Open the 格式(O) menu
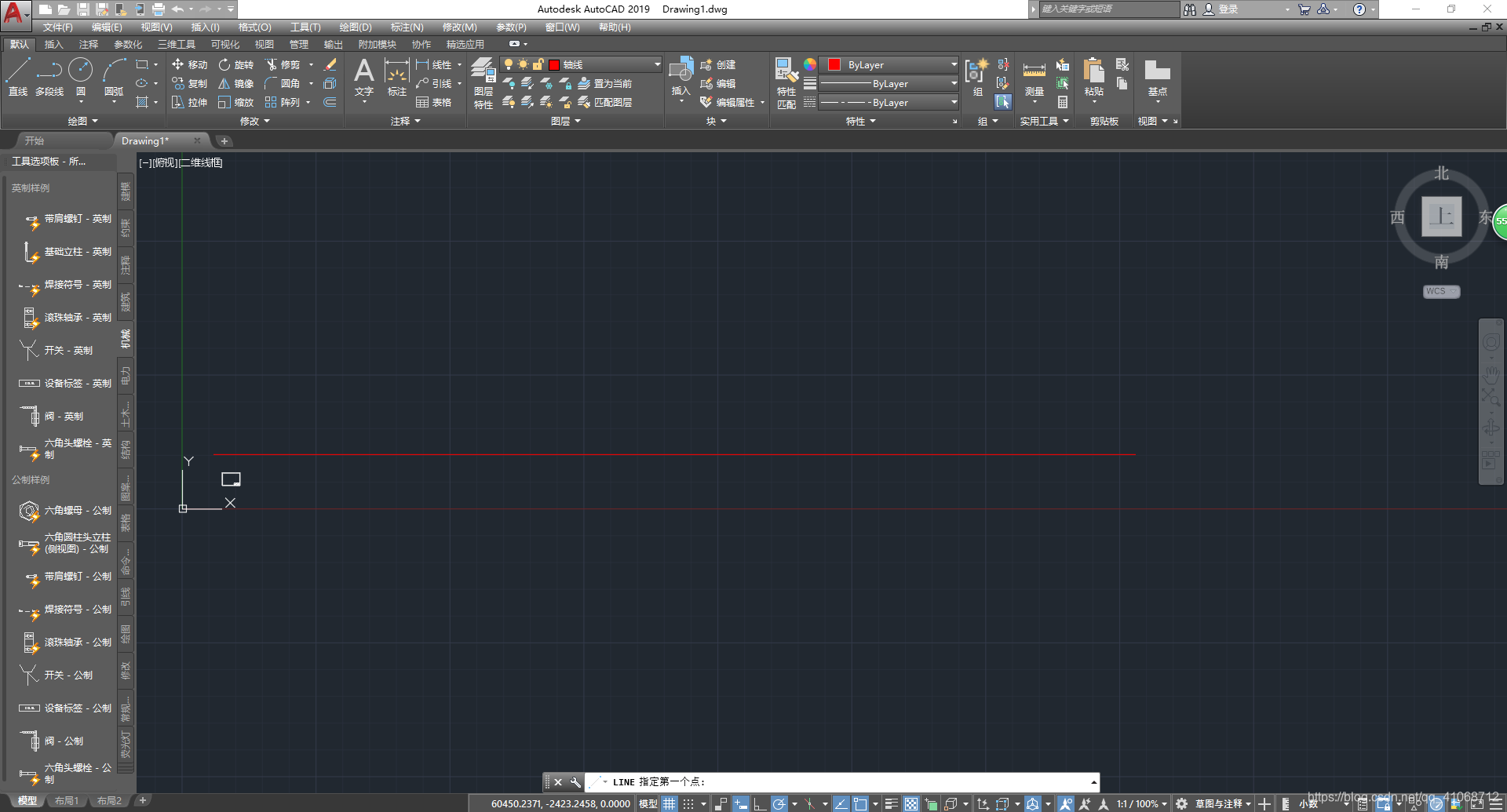The width and height of the screenshot is (1507, 812). (254, 27)
